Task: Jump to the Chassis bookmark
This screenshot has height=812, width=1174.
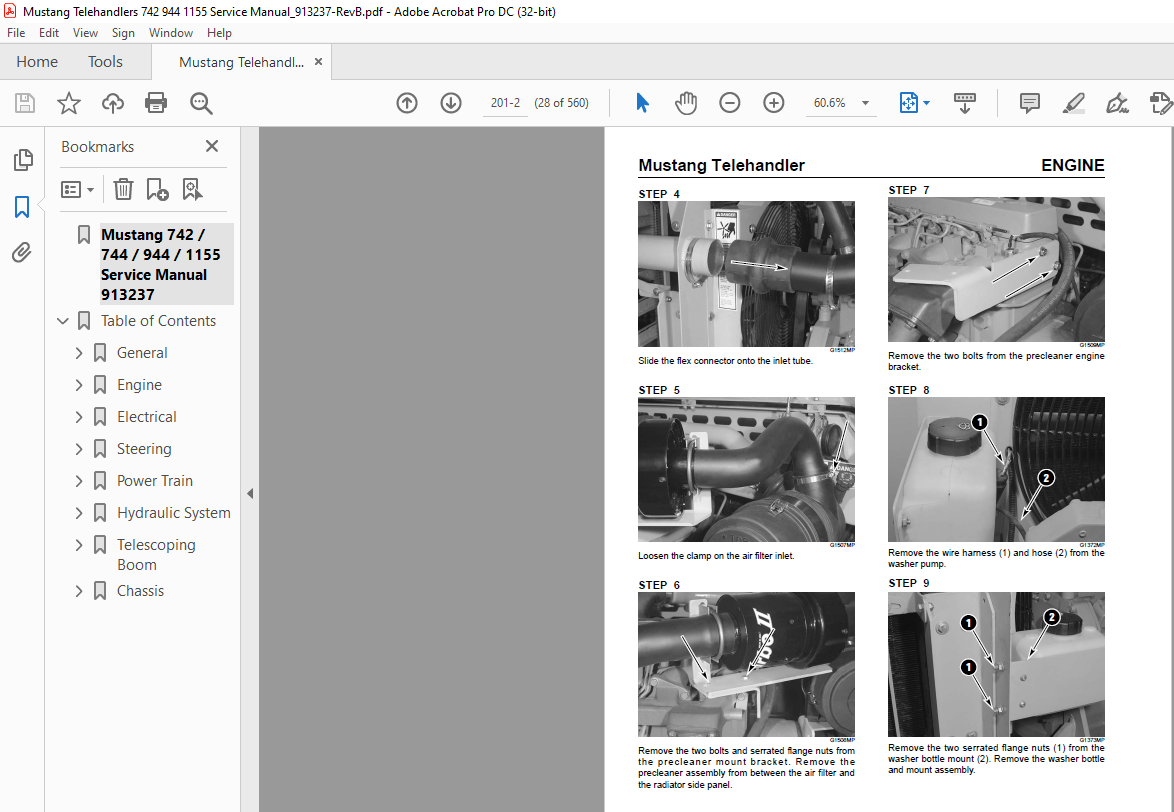Action: pyautogui.click(x=140, y=590)
